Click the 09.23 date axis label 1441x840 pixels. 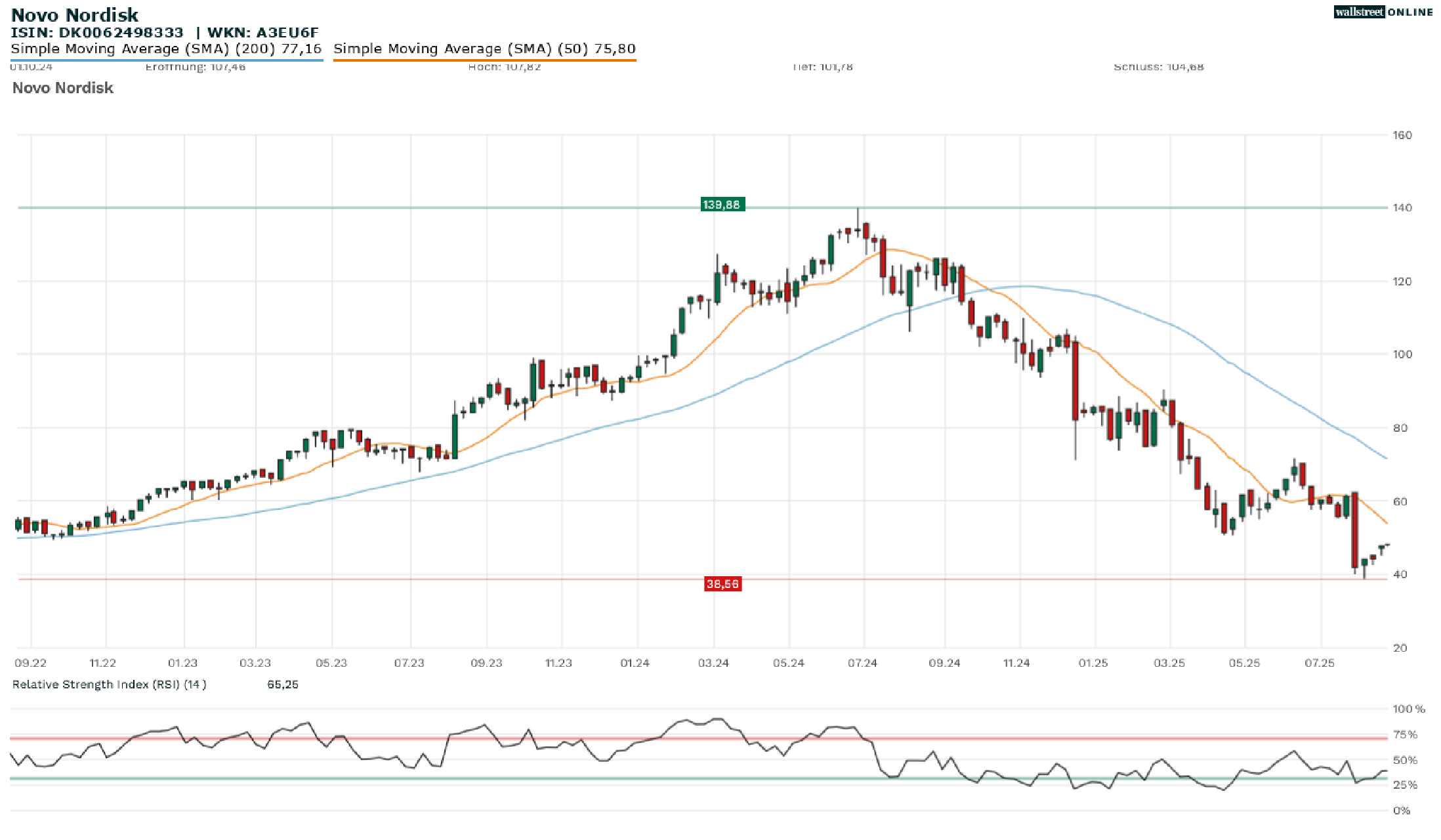coord(486,663)
